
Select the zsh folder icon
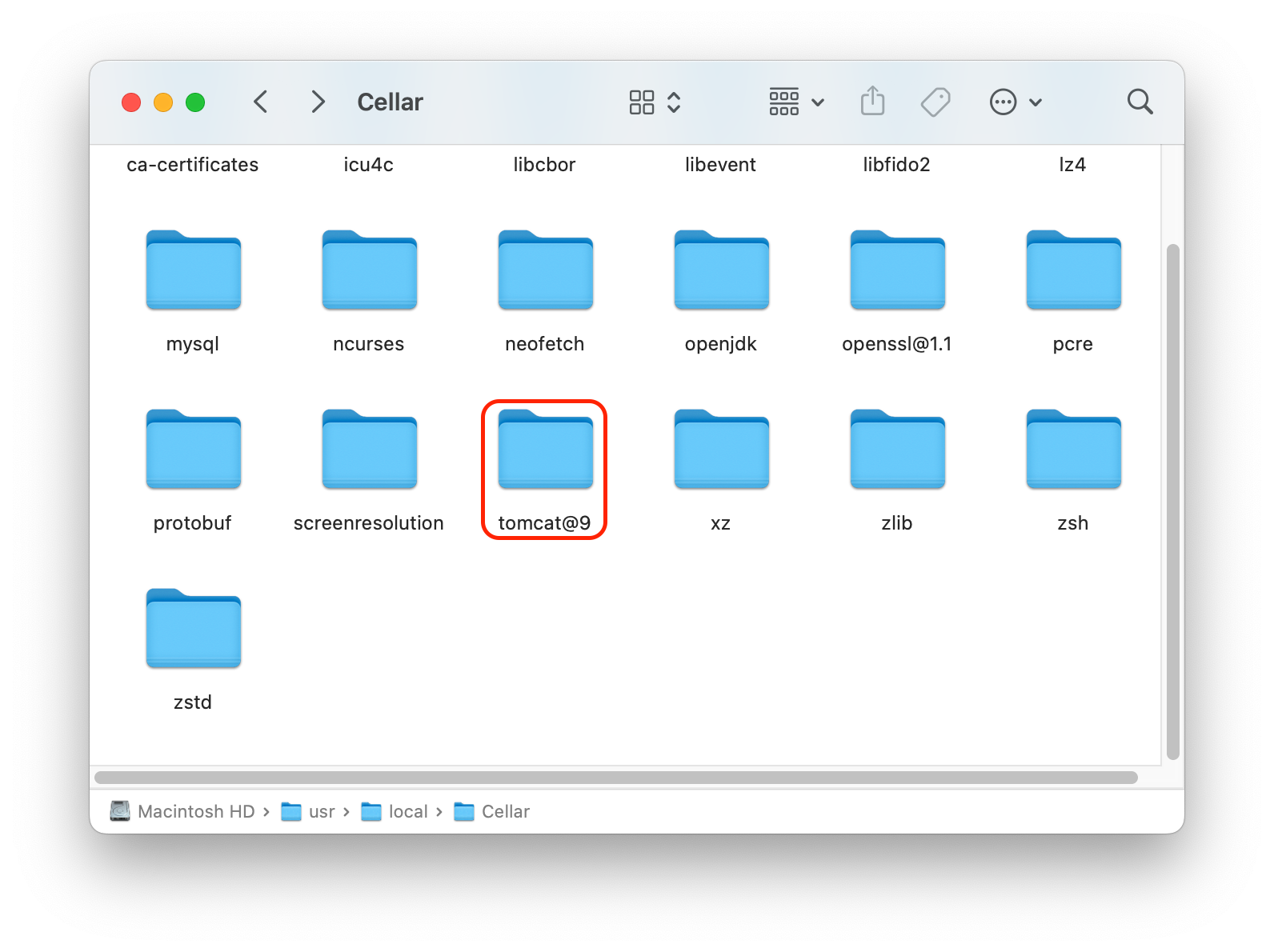coord(1073,450)
